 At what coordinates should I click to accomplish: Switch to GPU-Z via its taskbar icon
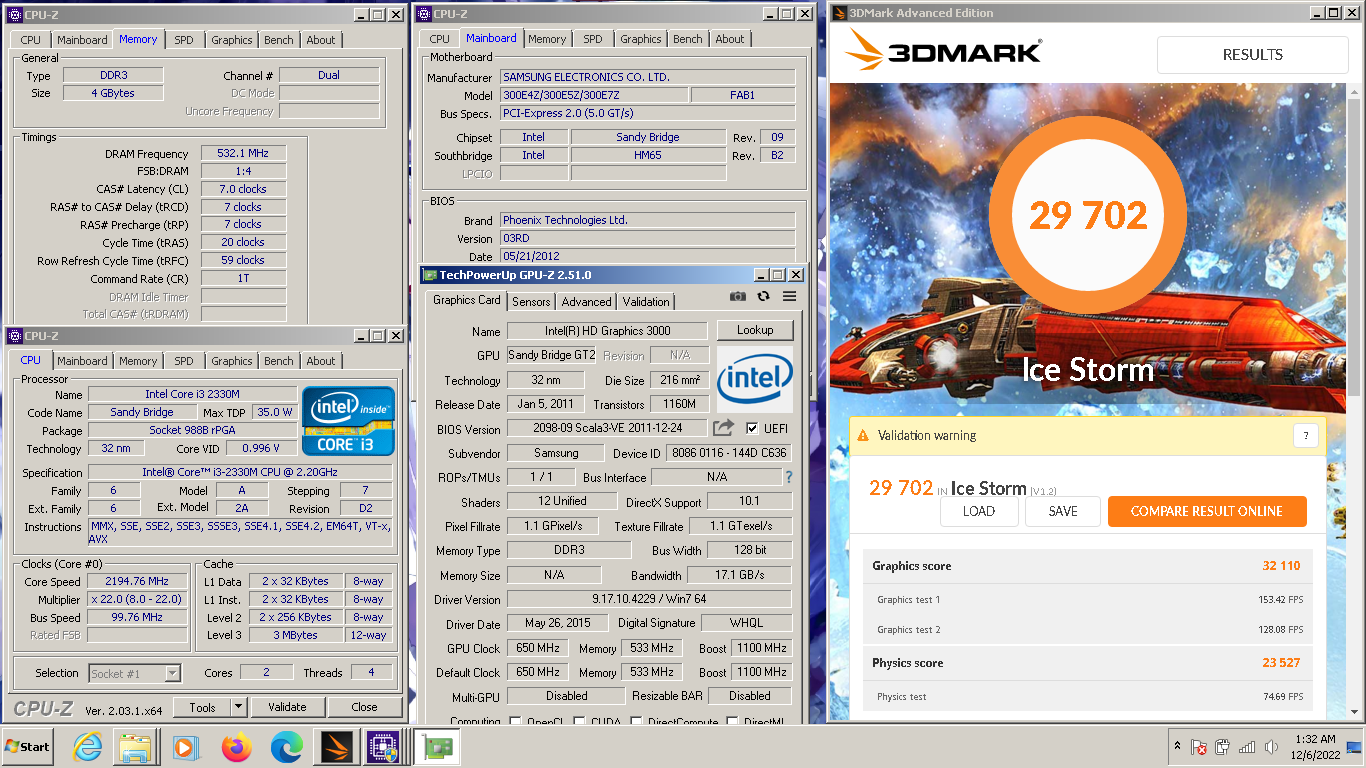pos(437,747)
